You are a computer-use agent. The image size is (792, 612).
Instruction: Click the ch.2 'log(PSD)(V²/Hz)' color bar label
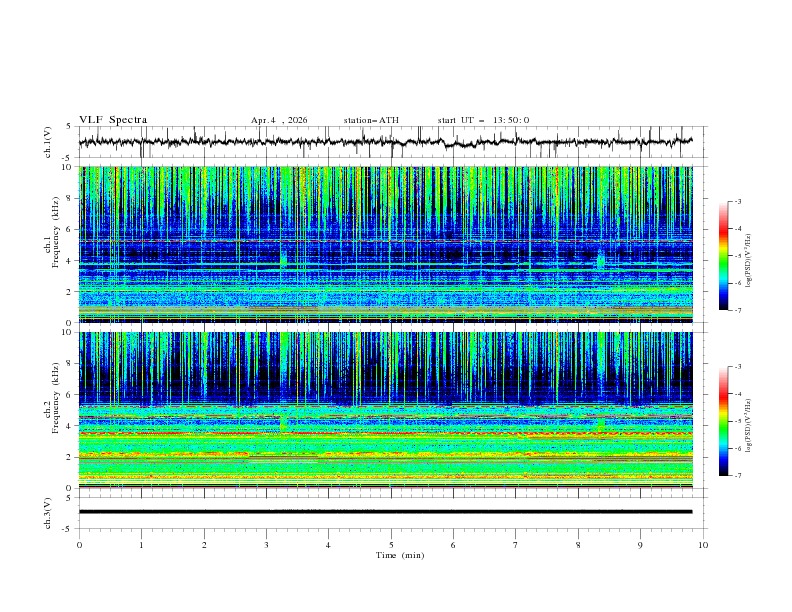(x=748, y=426)
